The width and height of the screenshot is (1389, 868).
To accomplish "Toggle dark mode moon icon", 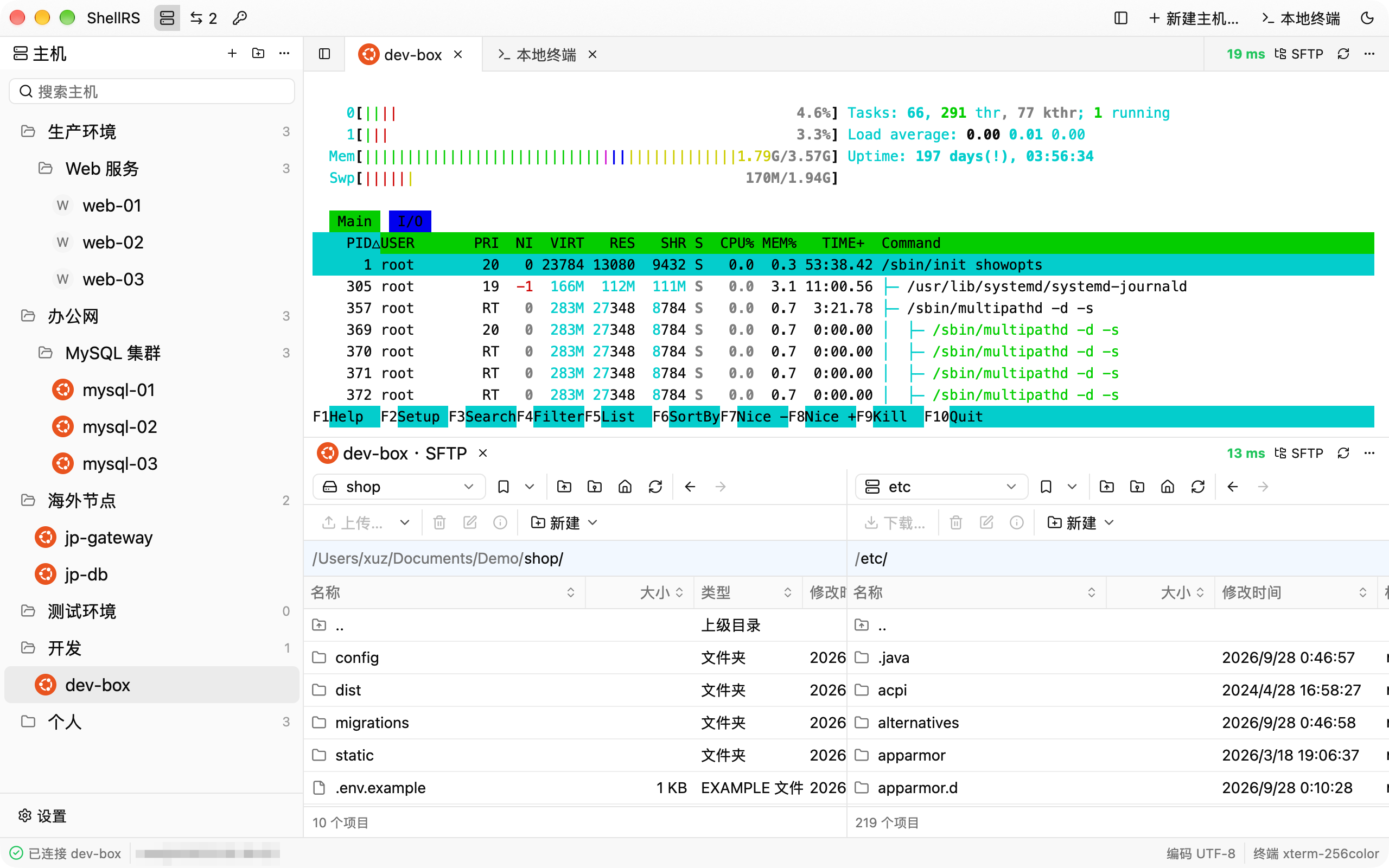I will coord(1367,18).
